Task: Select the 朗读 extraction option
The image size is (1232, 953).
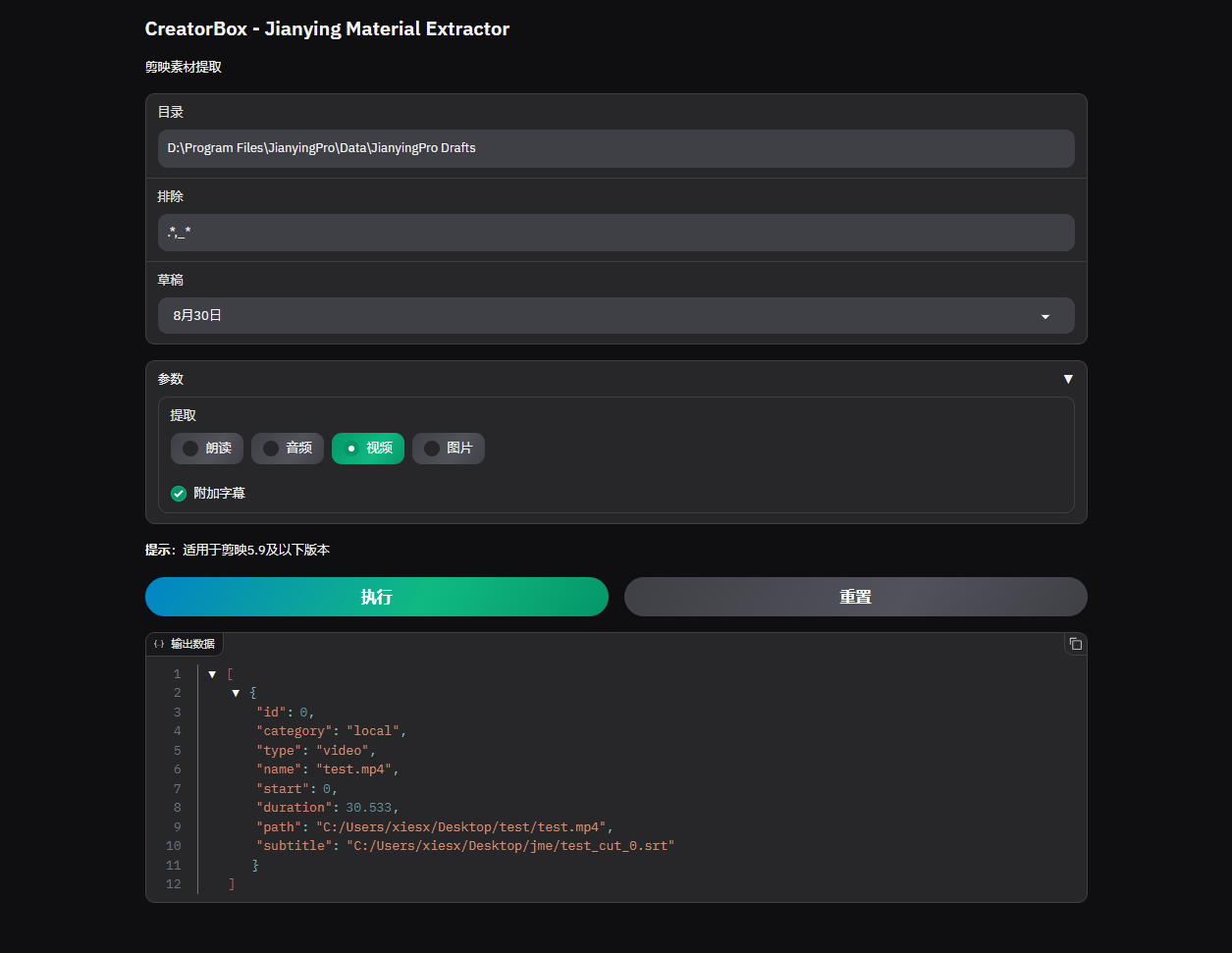Action: pyautogui.click(x=207, y=449)
